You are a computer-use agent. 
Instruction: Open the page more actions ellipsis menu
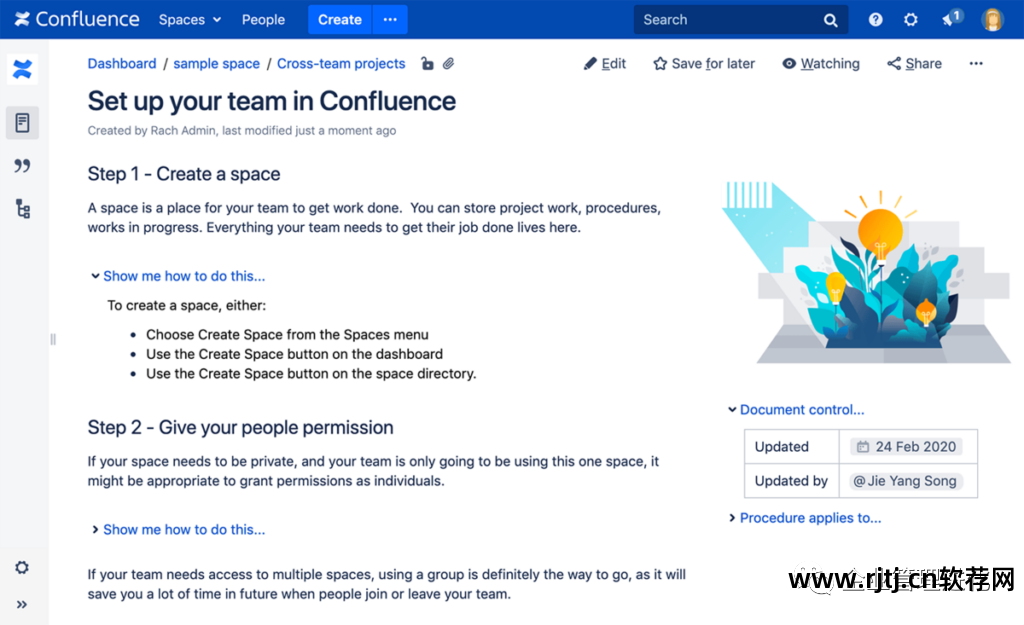click(x=976, y=63)
